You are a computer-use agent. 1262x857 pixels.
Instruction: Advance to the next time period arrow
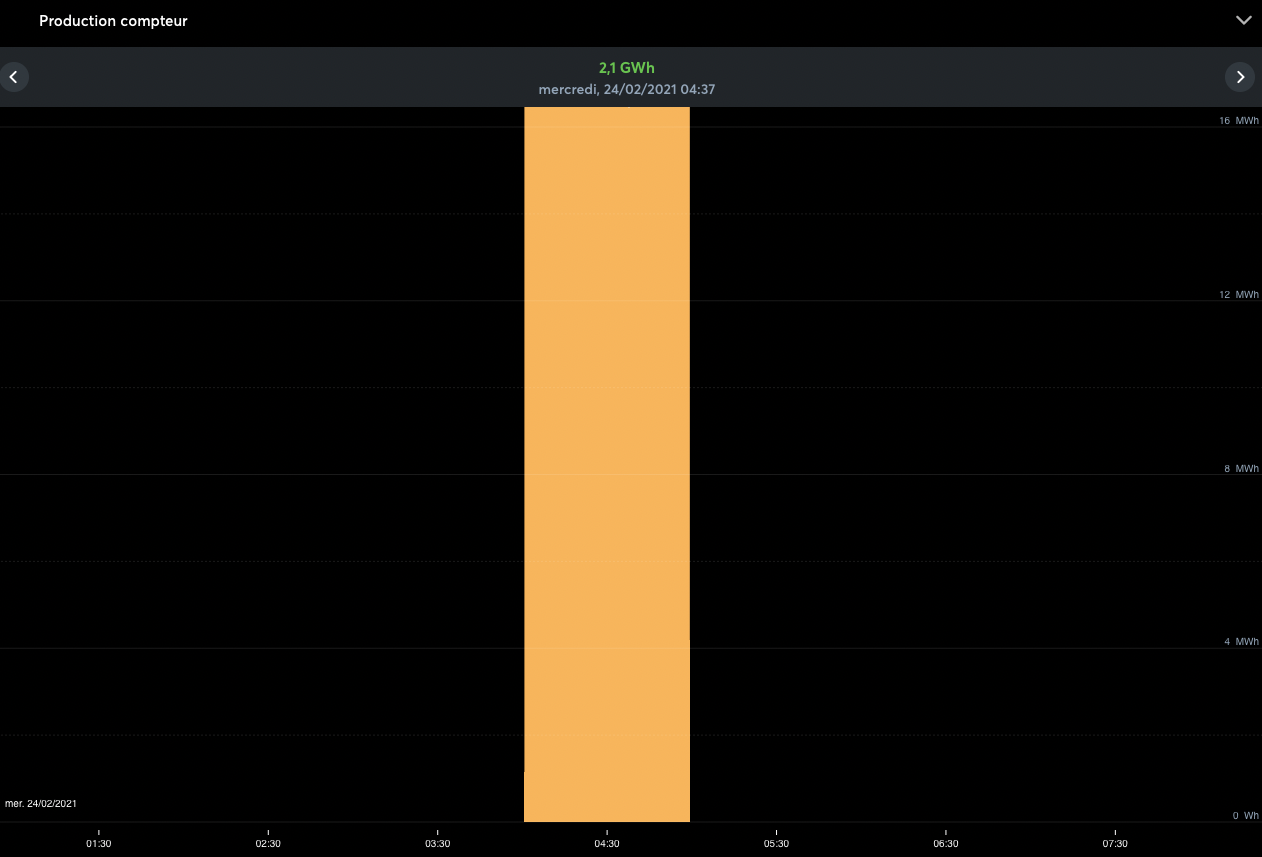pyautogui.click(x=1240, y=77)
